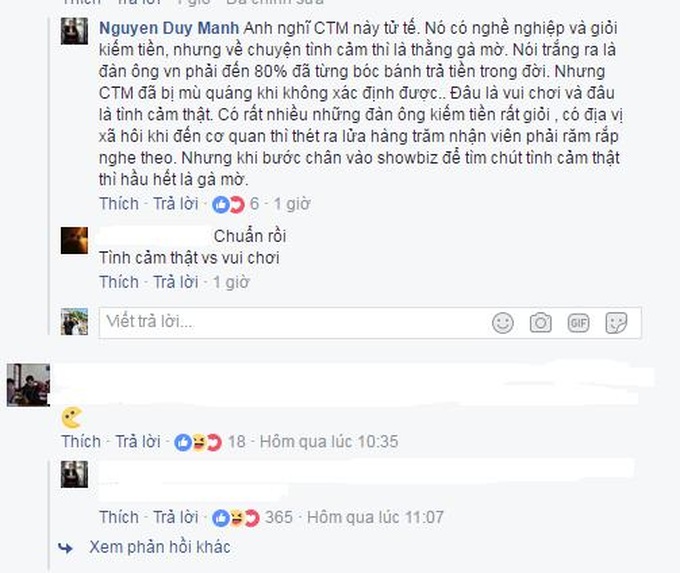Open the sticker picker icon

pyautogui.click(x=616, y=323)
